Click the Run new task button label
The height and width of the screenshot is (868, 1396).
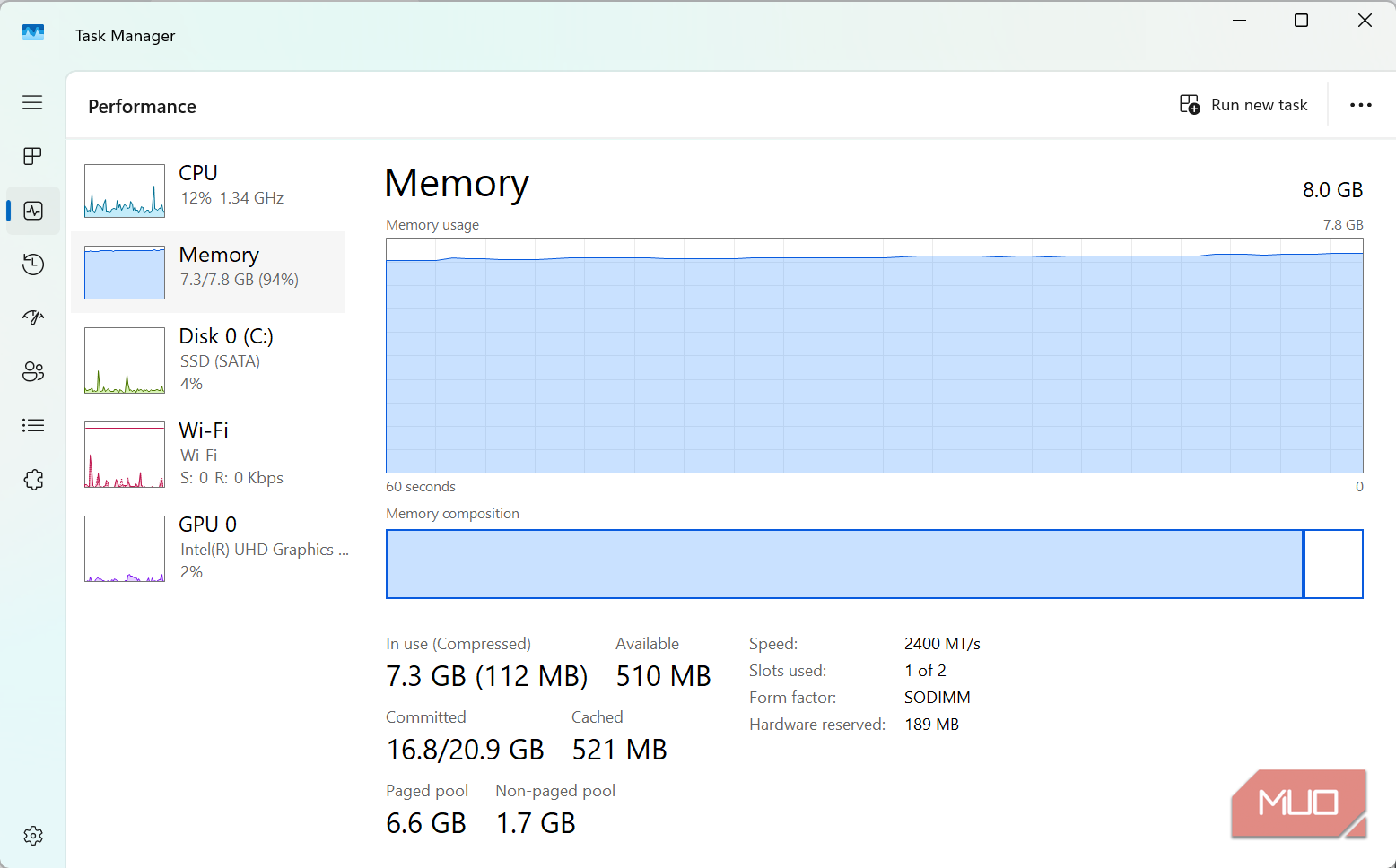tap(1260, 105)
